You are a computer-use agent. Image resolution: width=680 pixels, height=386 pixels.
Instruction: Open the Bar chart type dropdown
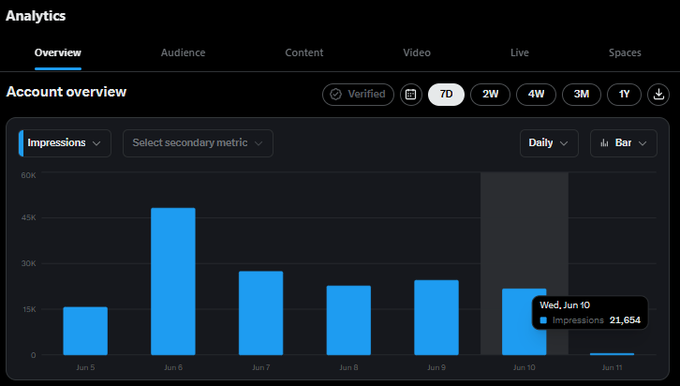[624, 143]
